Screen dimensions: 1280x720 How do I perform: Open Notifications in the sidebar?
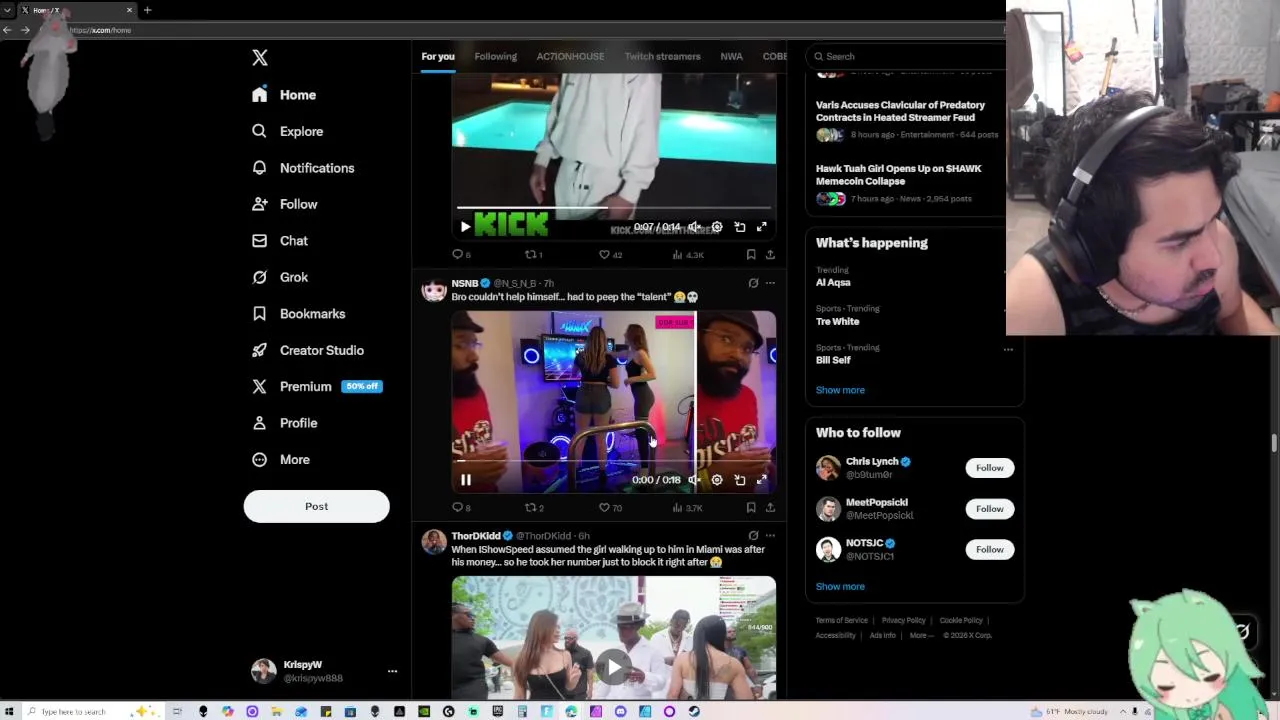click(303, 168)
